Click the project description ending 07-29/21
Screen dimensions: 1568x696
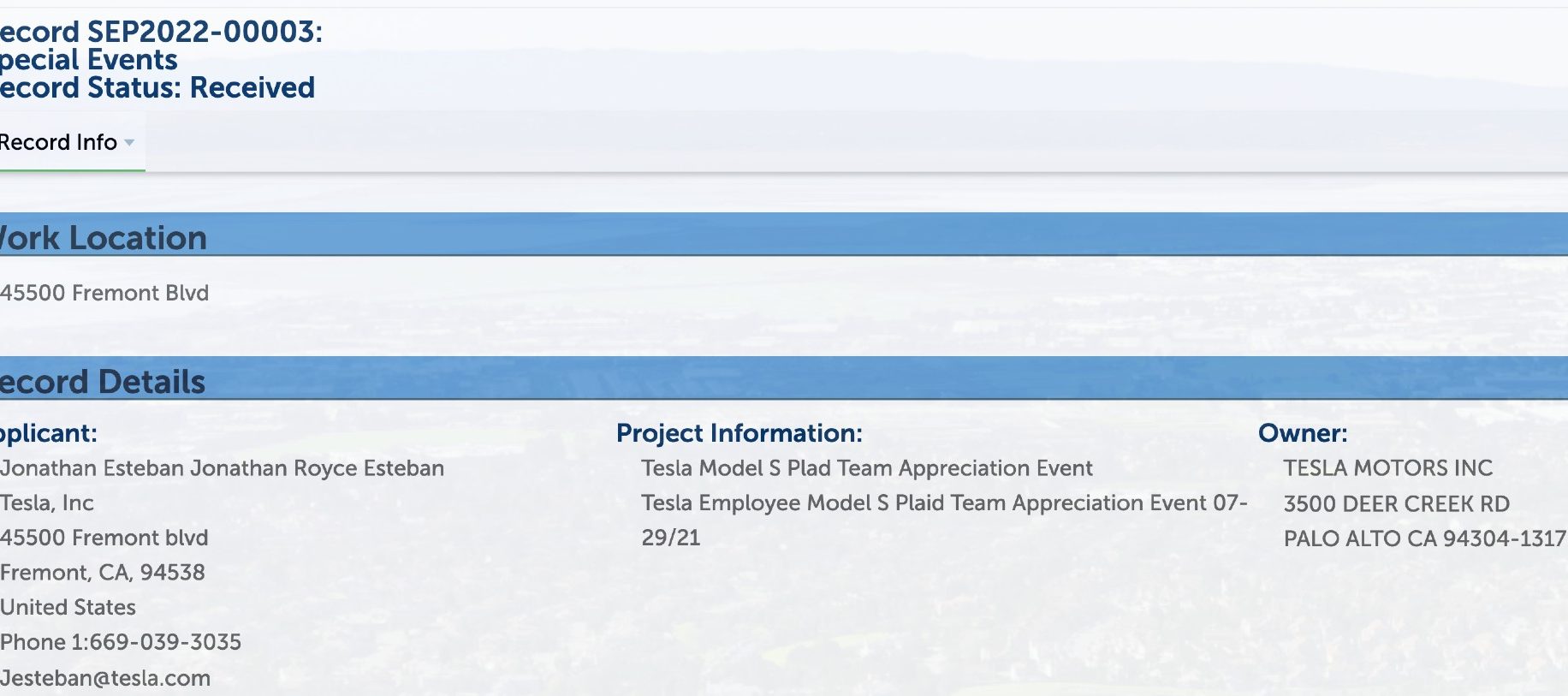[x=944, y=521]
